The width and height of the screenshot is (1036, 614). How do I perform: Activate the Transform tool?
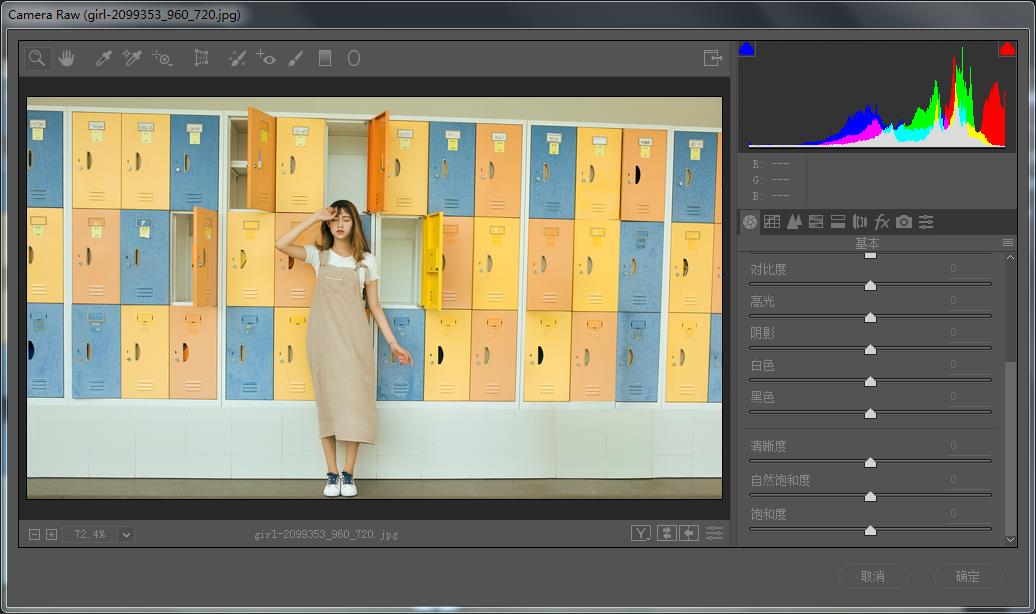(x=201, y=59)
